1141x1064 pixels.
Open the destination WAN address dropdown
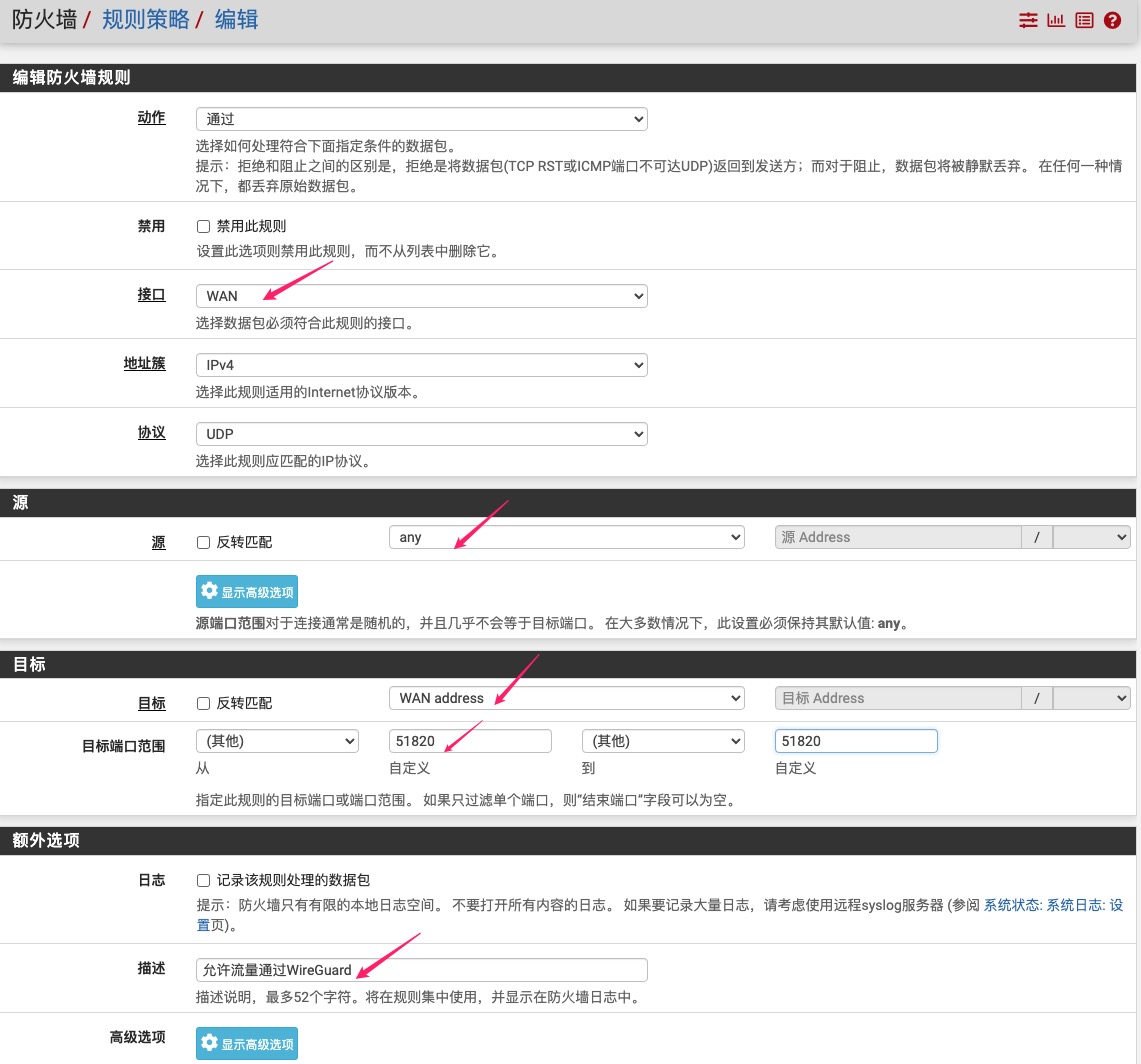click(x=566, y=698)
